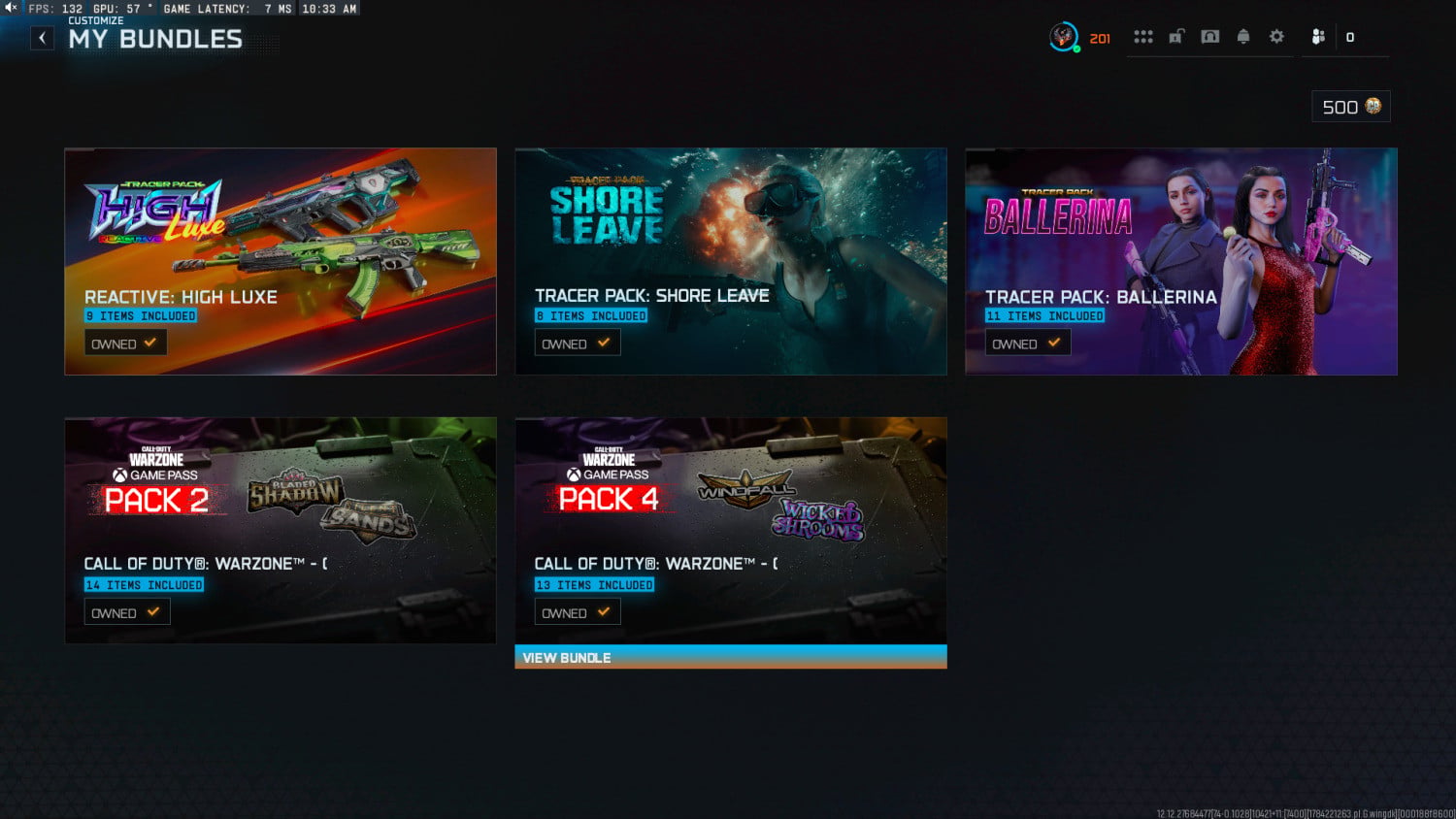
Task: Click Owned button on Game Pass Pack 2
Action: [x=127, y=612]
